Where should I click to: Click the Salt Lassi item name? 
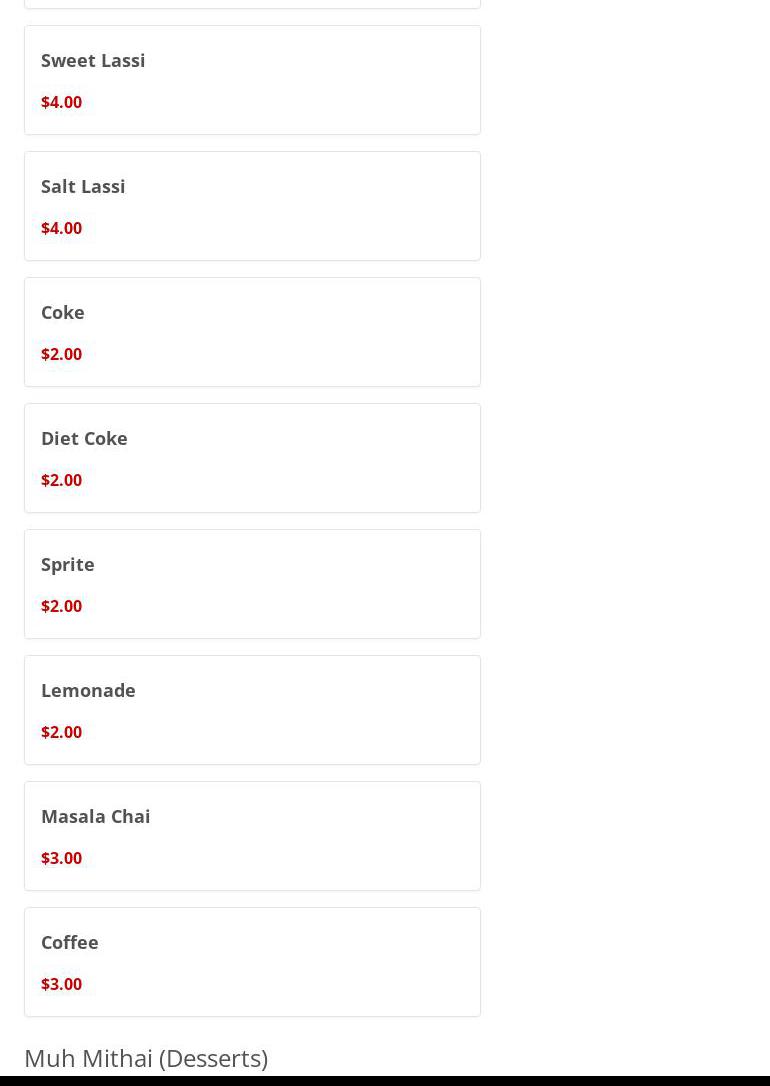(83, 186)
